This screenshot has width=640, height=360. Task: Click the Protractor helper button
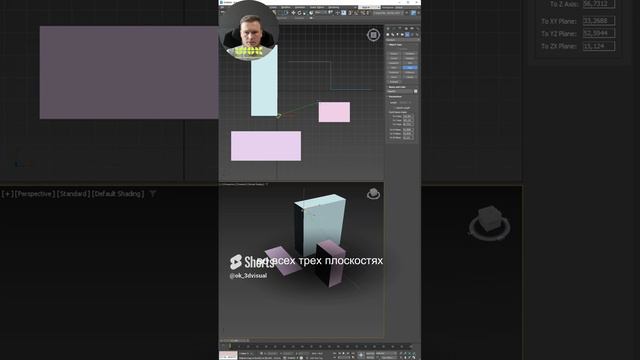[x=394, y=72]
